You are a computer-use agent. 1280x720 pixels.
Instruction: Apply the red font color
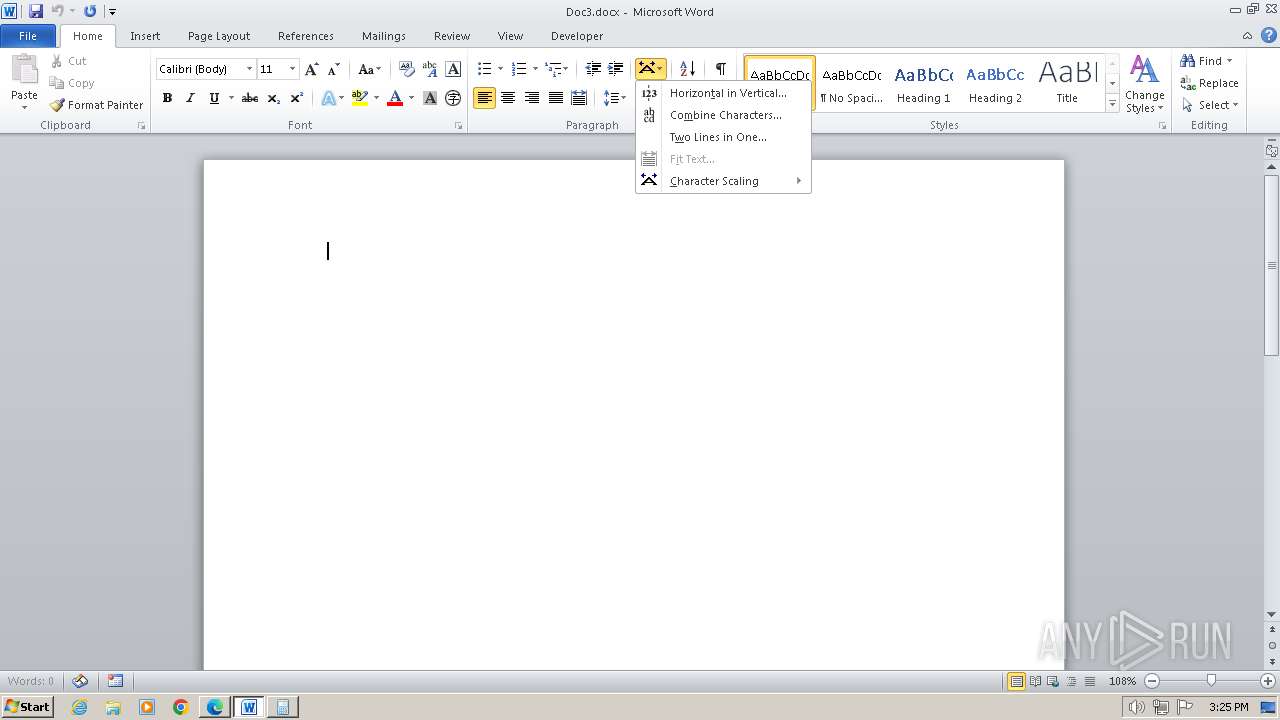click(395, 98)
